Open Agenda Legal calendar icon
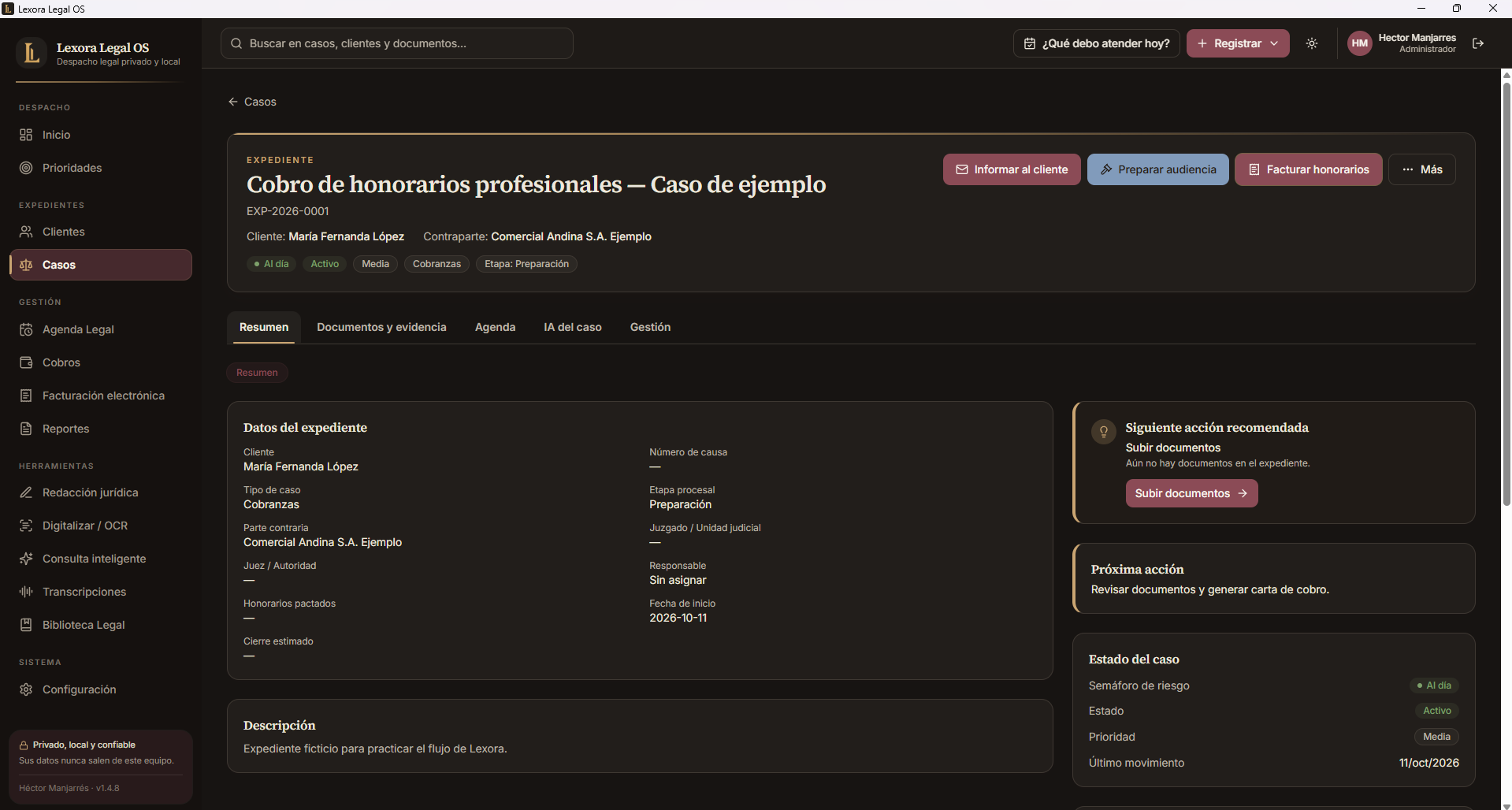Viewport: 1512px width, 810px height. pos(26,329)
